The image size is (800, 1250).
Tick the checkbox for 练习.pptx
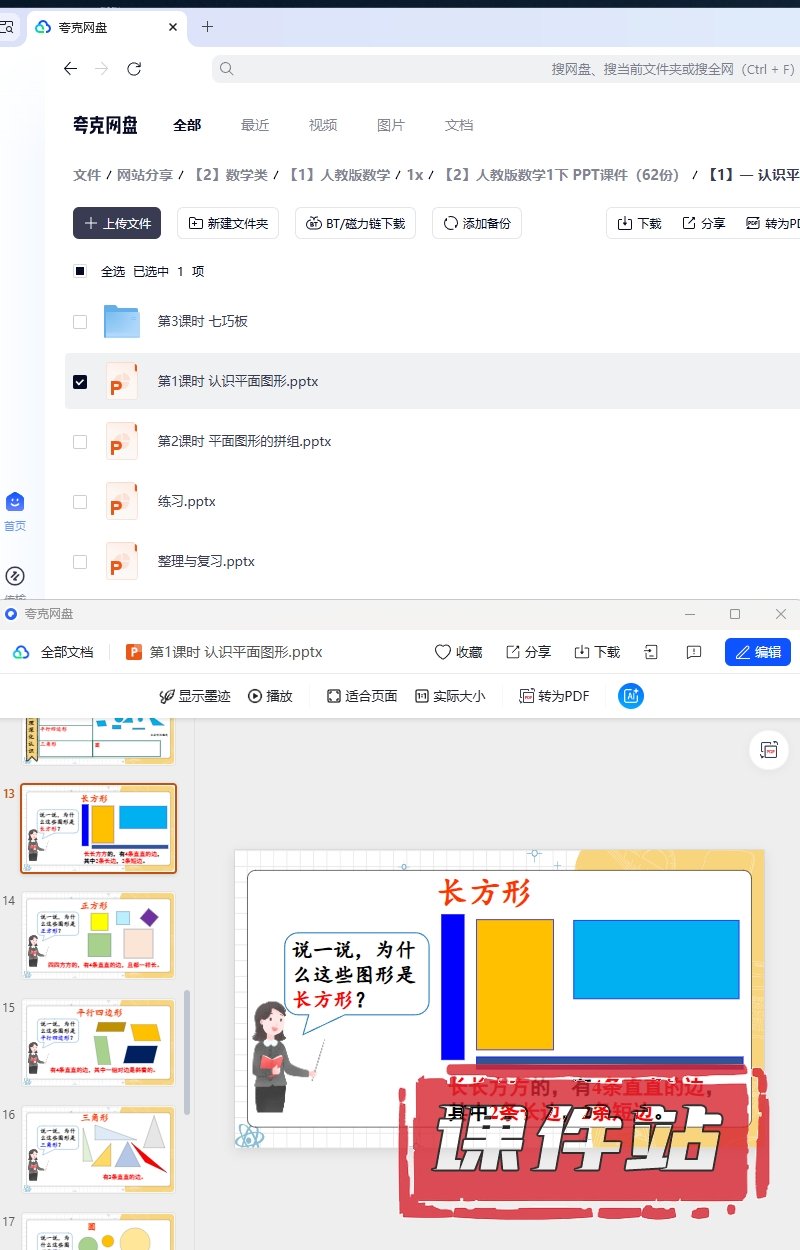80,502
